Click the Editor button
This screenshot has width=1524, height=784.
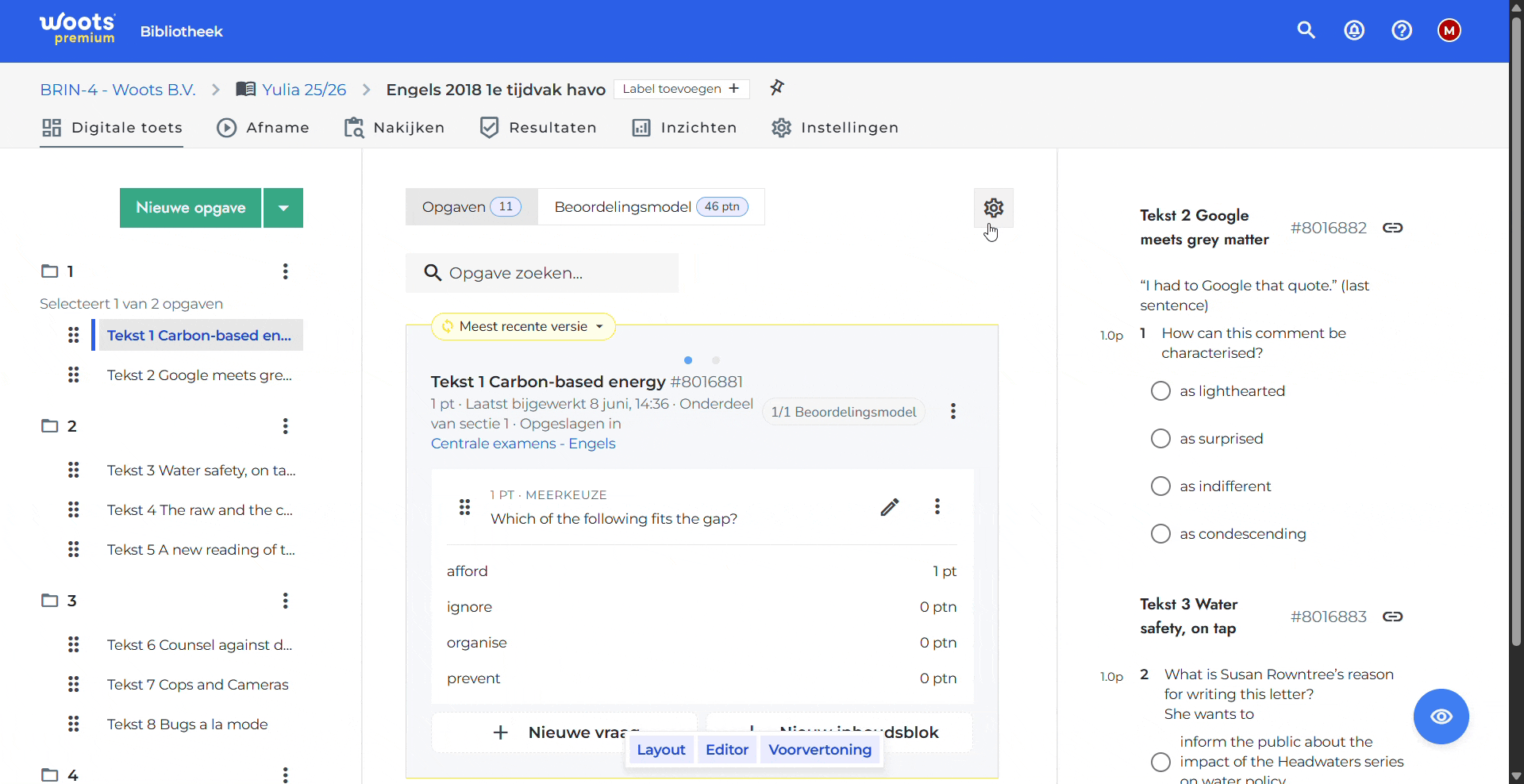pyautogui.click(x=727, y=750)
